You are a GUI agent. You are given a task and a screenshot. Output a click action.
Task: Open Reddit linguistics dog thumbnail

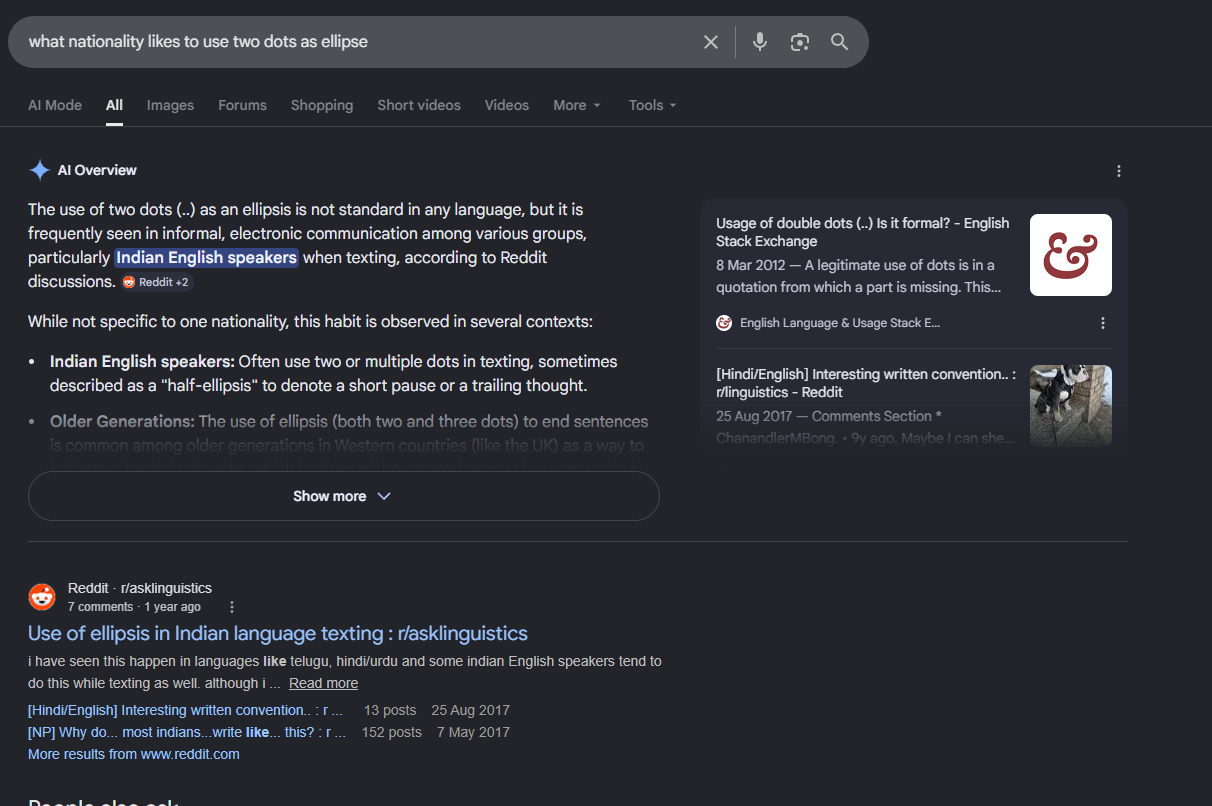pyautogui.click(x=1071, y=405)
